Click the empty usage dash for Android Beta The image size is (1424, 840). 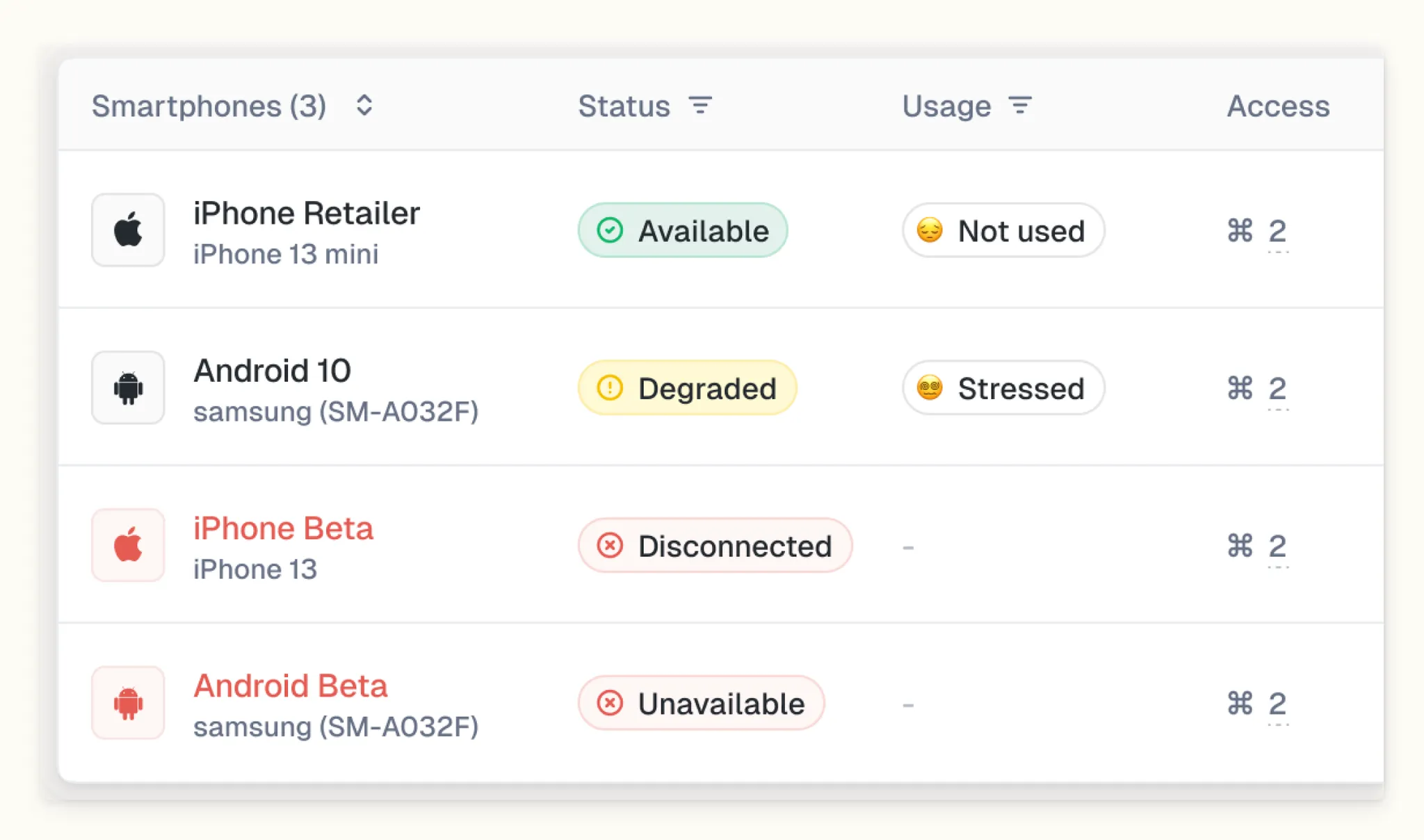pos(908,705)
